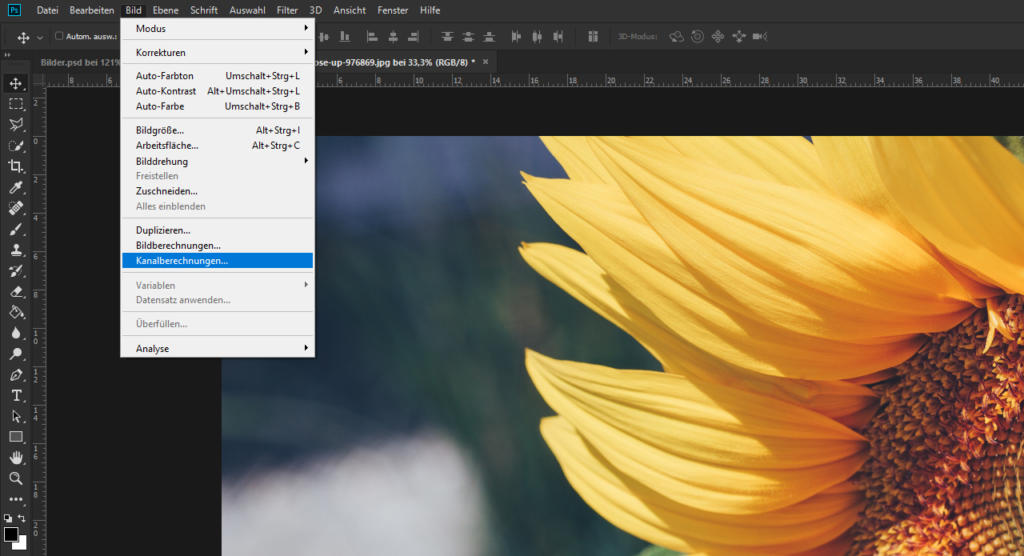
Task: Choose Auto-Farbton menu entry
Action: (217, 76)
